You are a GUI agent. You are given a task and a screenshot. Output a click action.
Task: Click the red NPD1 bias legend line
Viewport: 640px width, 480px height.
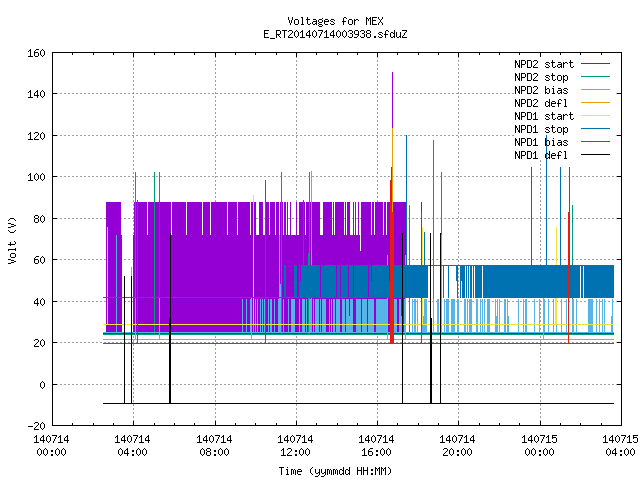pyautogui.click(x=595, y=142)
